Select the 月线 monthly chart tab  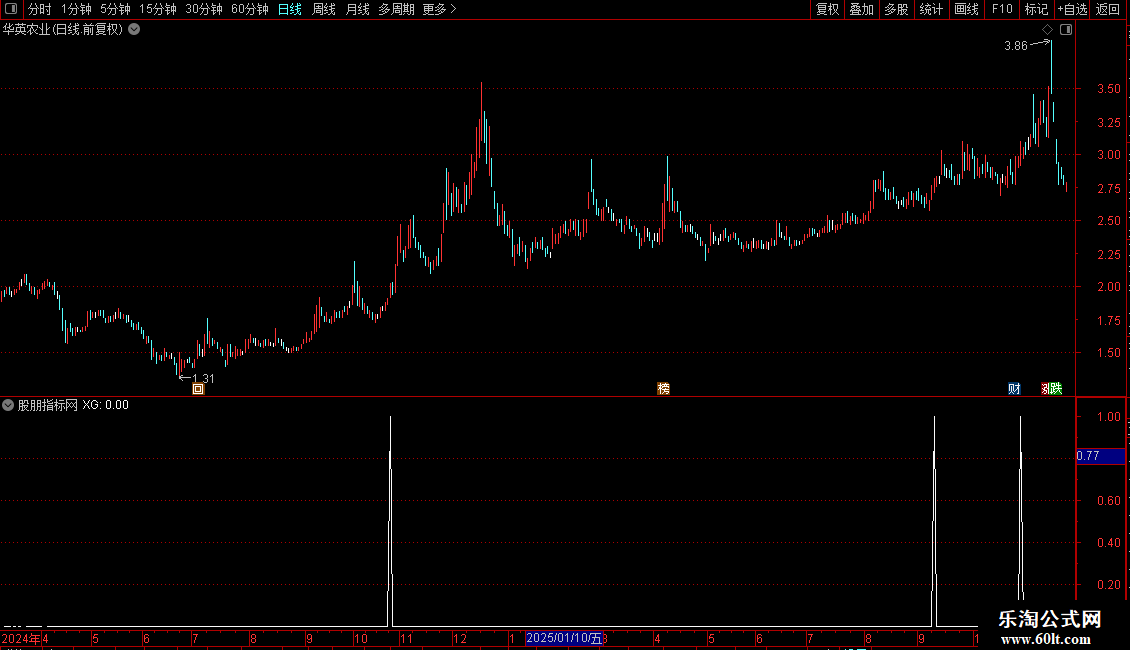click(357, 9)
